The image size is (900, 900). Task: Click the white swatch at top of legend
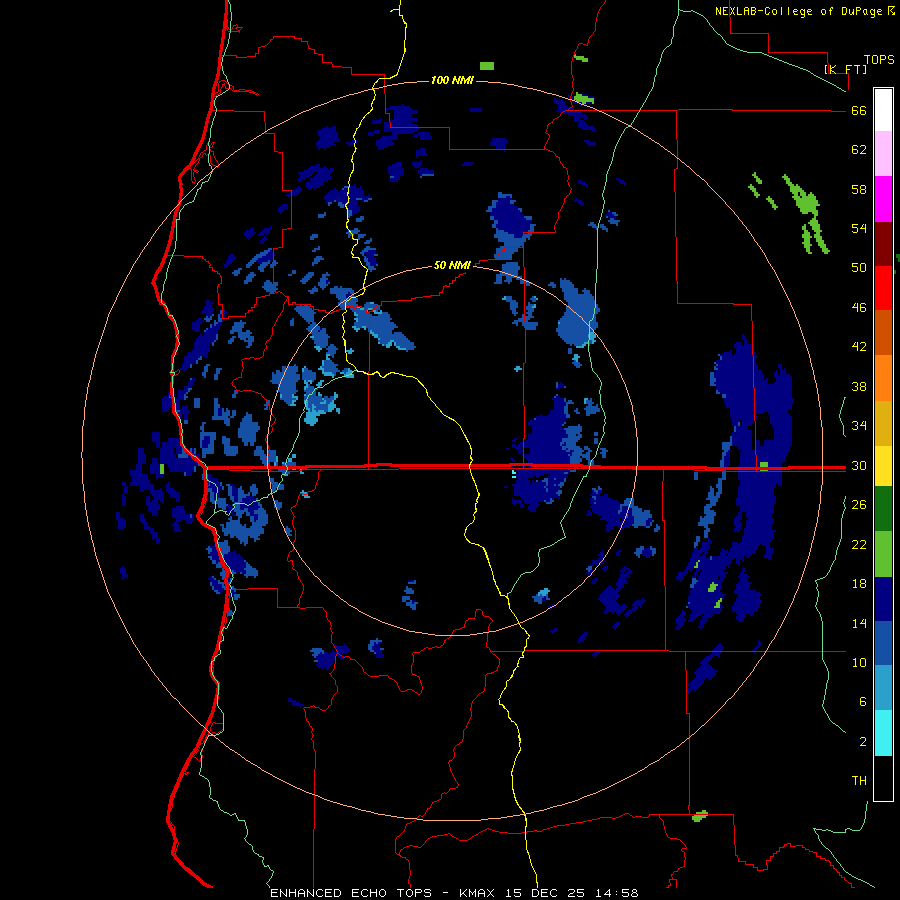883,110
